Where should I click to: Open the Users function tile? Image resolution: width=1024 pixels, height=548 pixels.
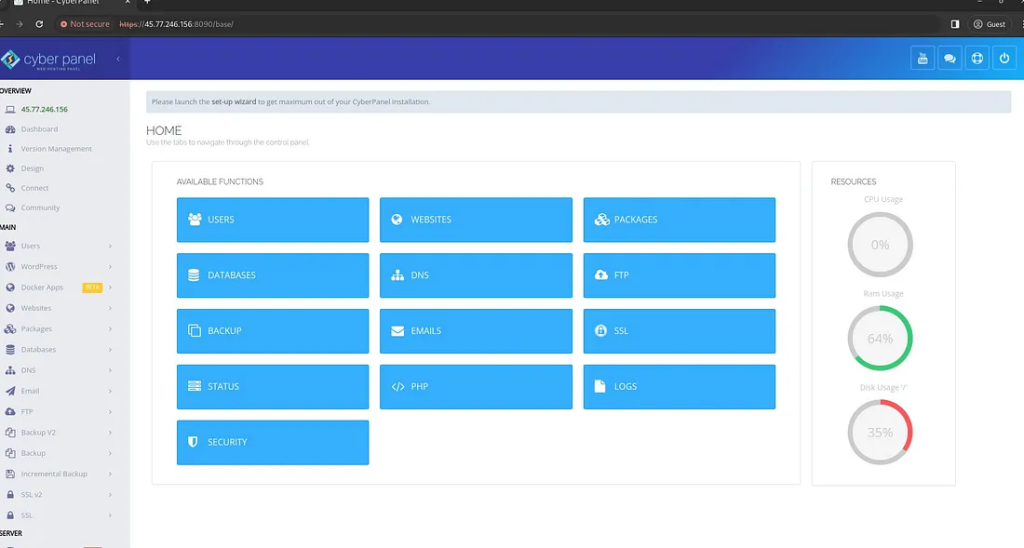tap(272, 220)
